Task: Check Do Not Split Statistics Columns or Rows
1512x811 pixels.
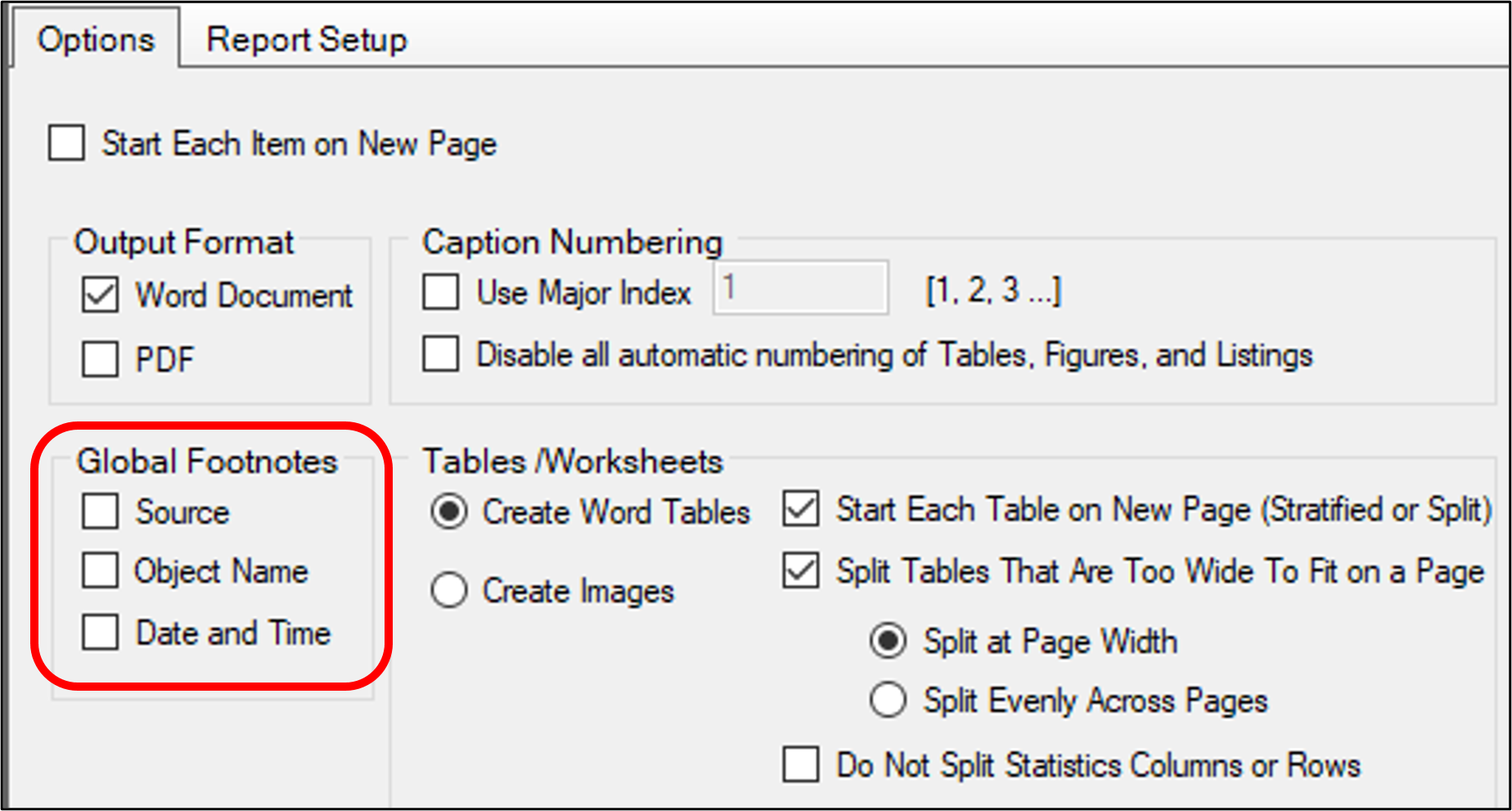Action: tap(801, 764)
